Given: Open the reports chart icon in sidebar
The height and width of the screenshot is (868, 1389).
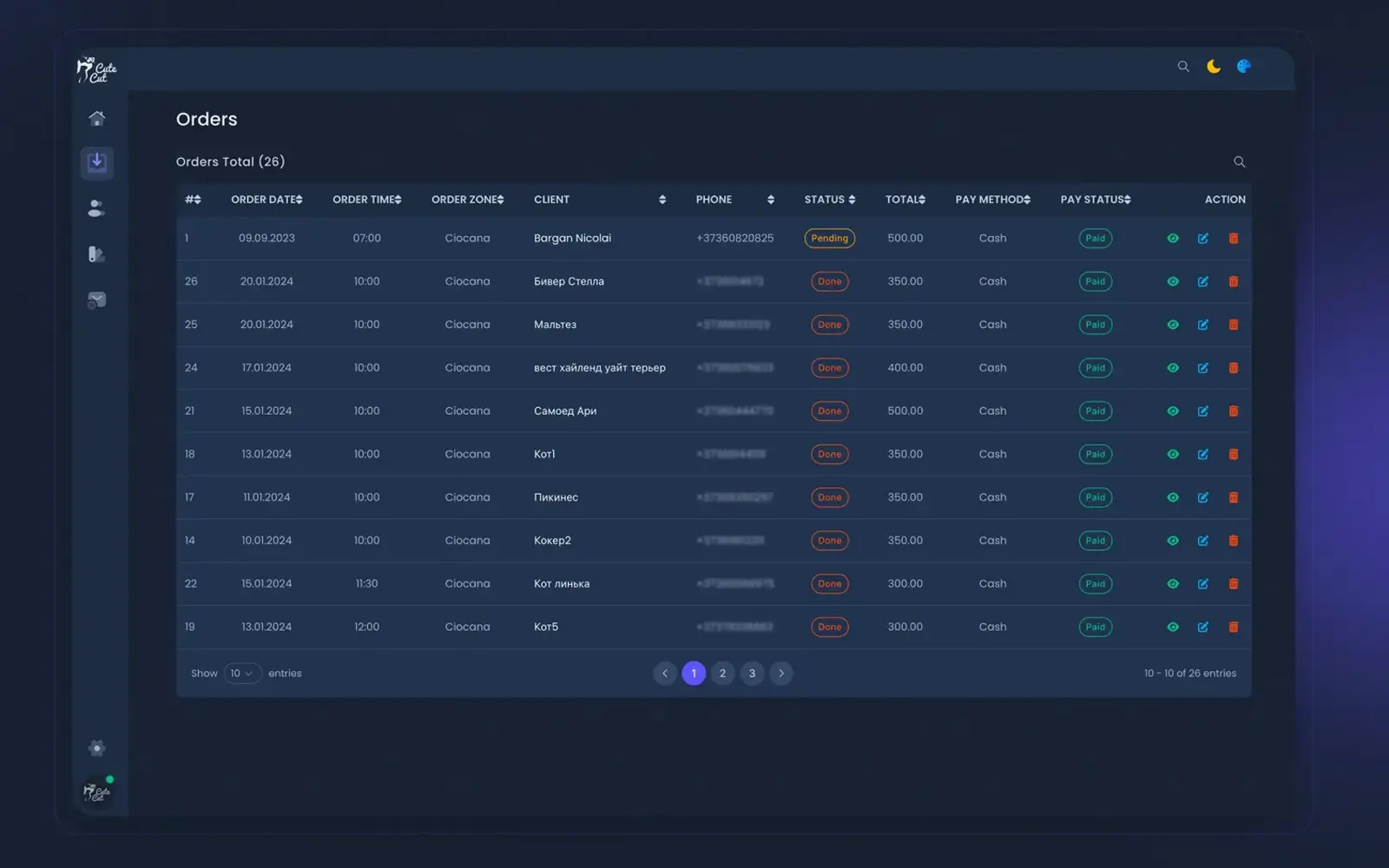Looking at the screenshot, I should pos(97,254).
